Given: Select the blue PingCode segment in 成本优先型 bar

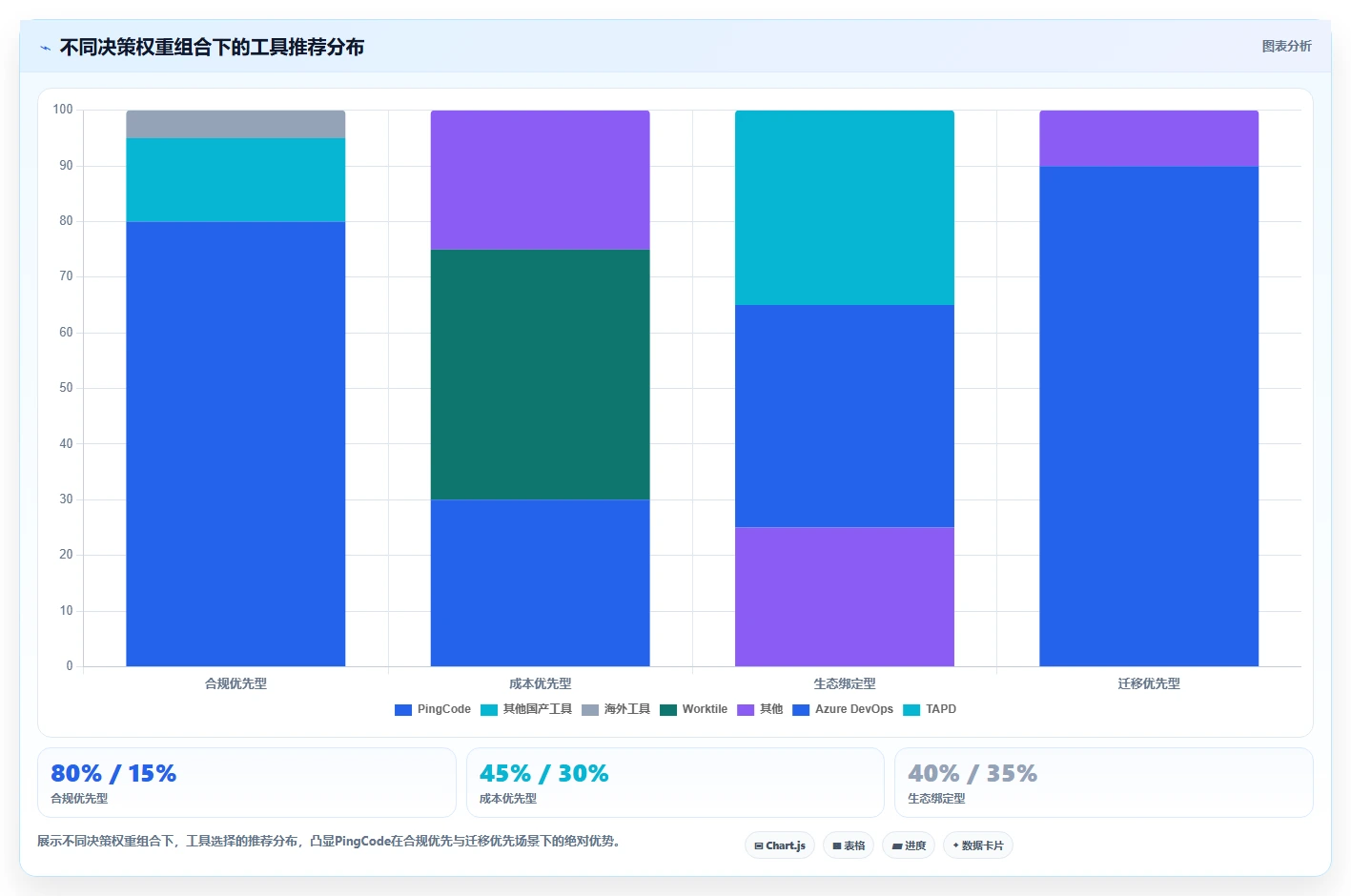Looking at the screenshot, I should pos(540,583).
